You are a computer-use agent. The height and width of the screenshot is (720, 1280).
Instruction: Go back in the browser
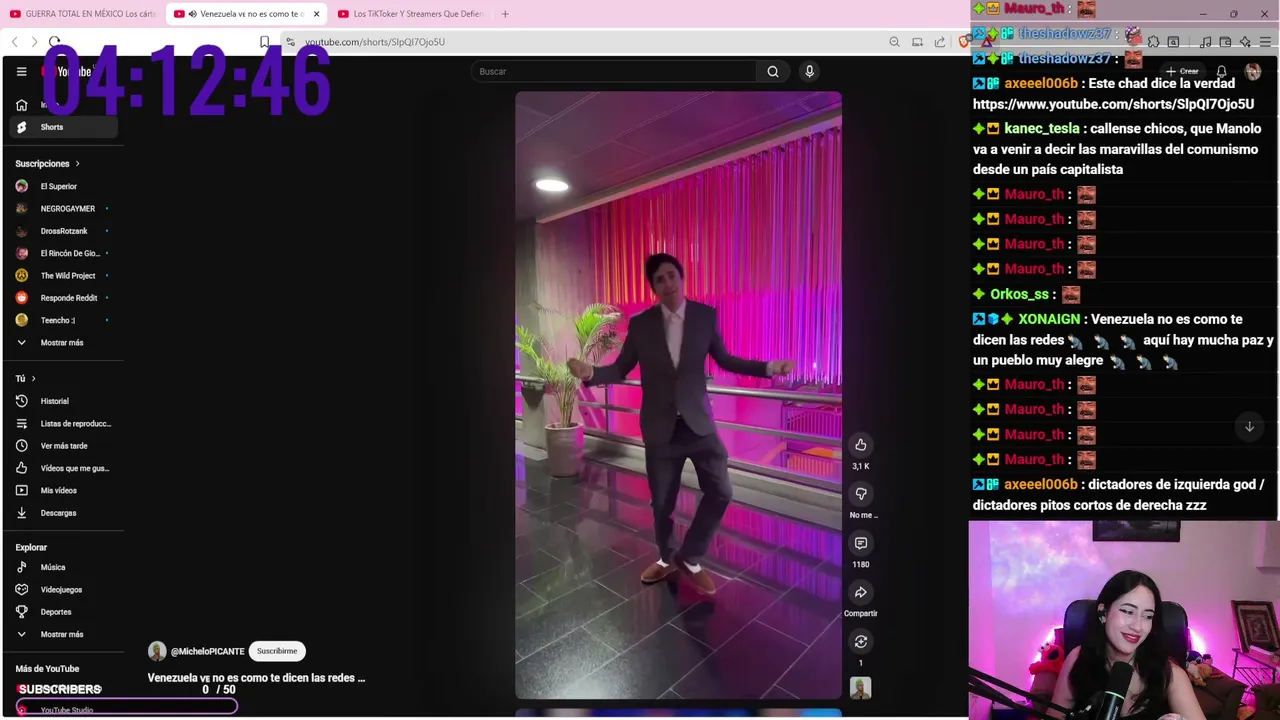pyautogui.click(x=15, y=42)
